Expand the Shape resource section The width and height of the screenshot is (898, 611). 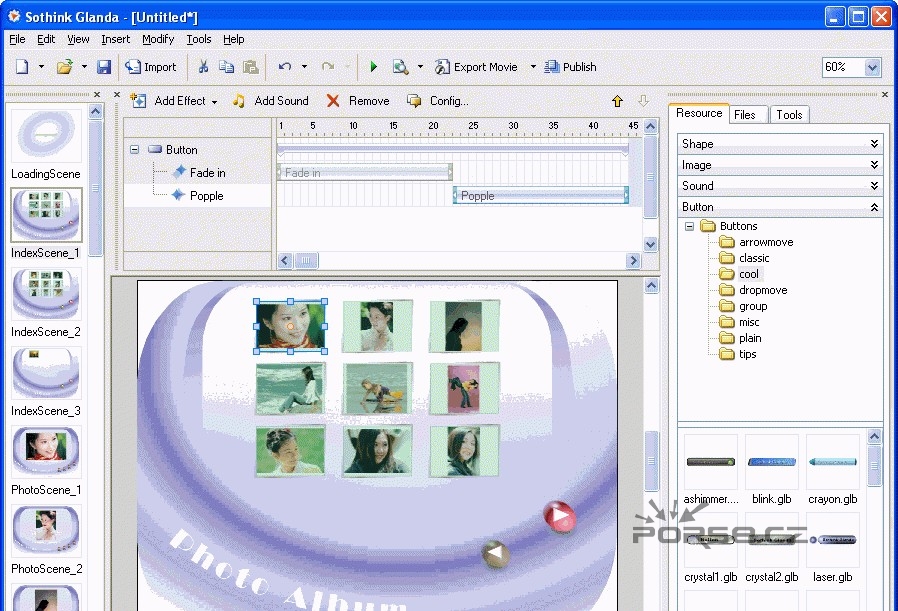tap(875, 144)
